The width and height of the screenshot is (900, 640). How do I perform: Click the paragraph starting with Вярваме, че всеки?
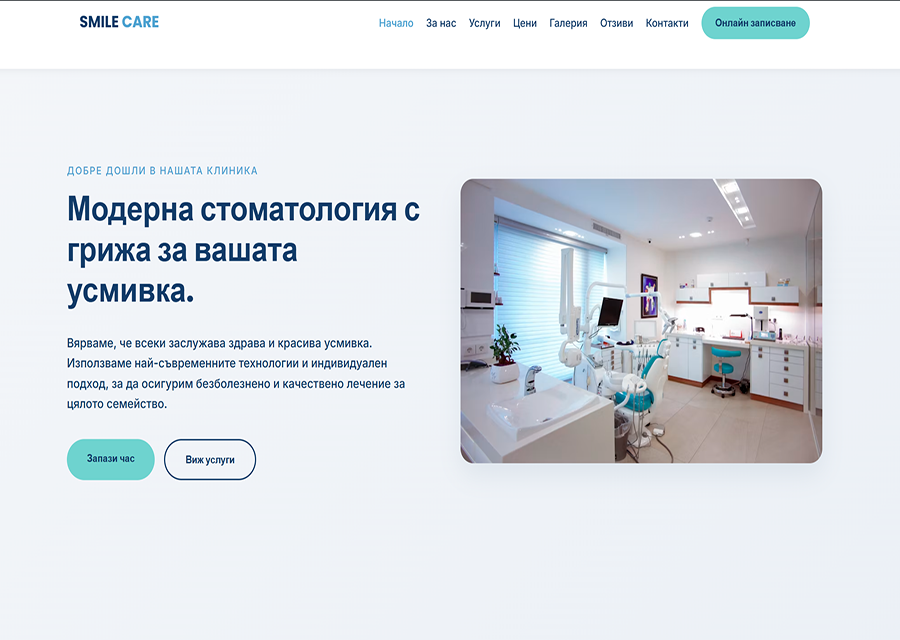(236, 374)
